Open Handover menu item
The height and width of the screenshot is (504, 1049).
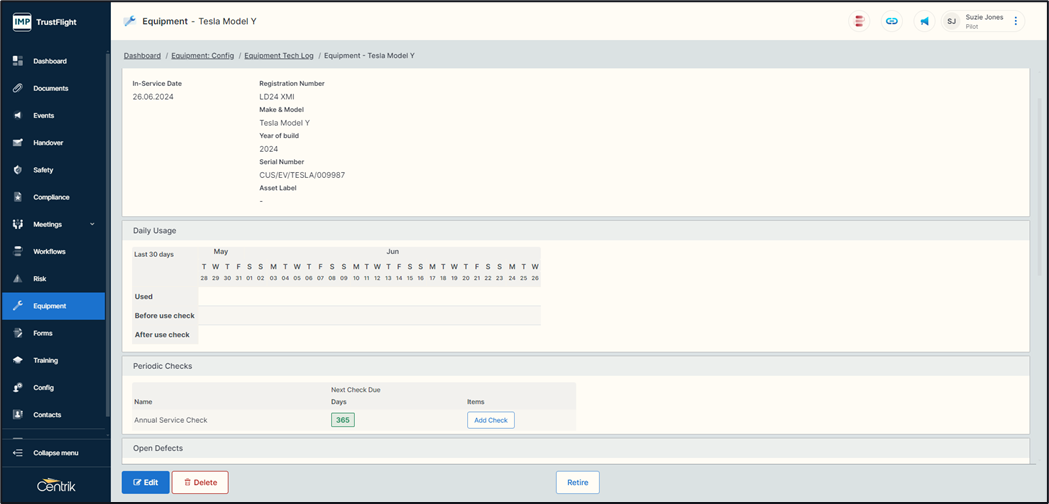(x=48, y=143)
